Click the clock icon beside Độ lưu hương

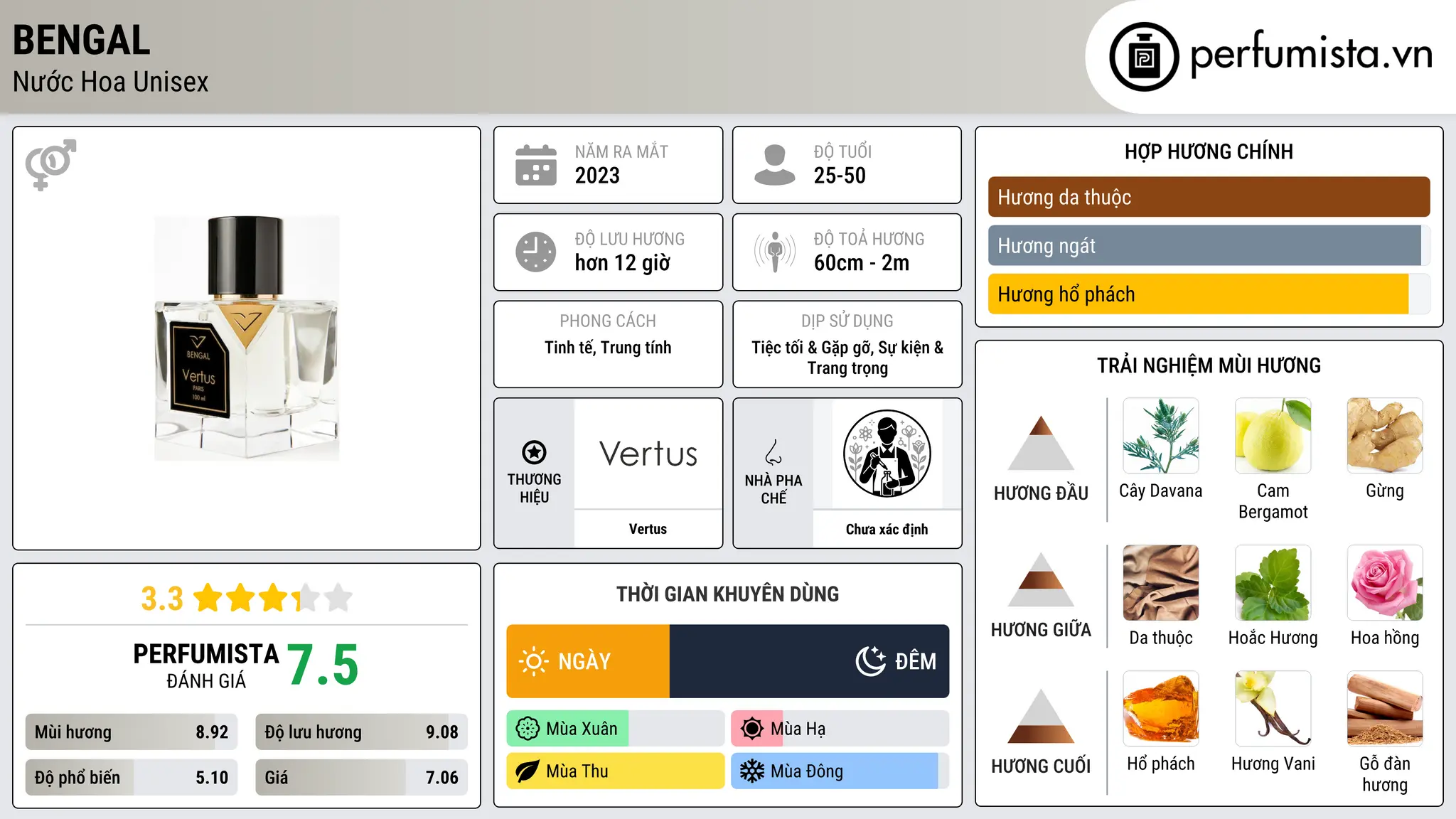pyautogui.click(x=536, y=252)
